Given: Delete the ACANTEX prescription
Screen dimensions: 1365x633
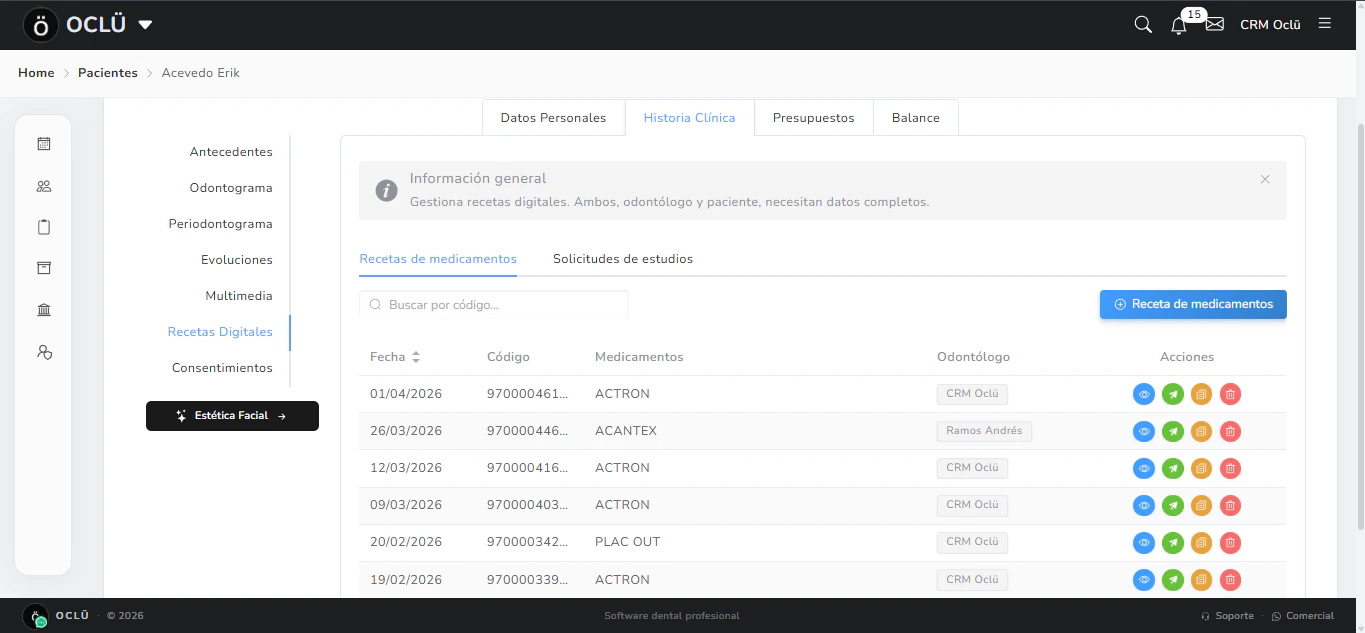Looking at the screenshot, I should [1231, 431].
